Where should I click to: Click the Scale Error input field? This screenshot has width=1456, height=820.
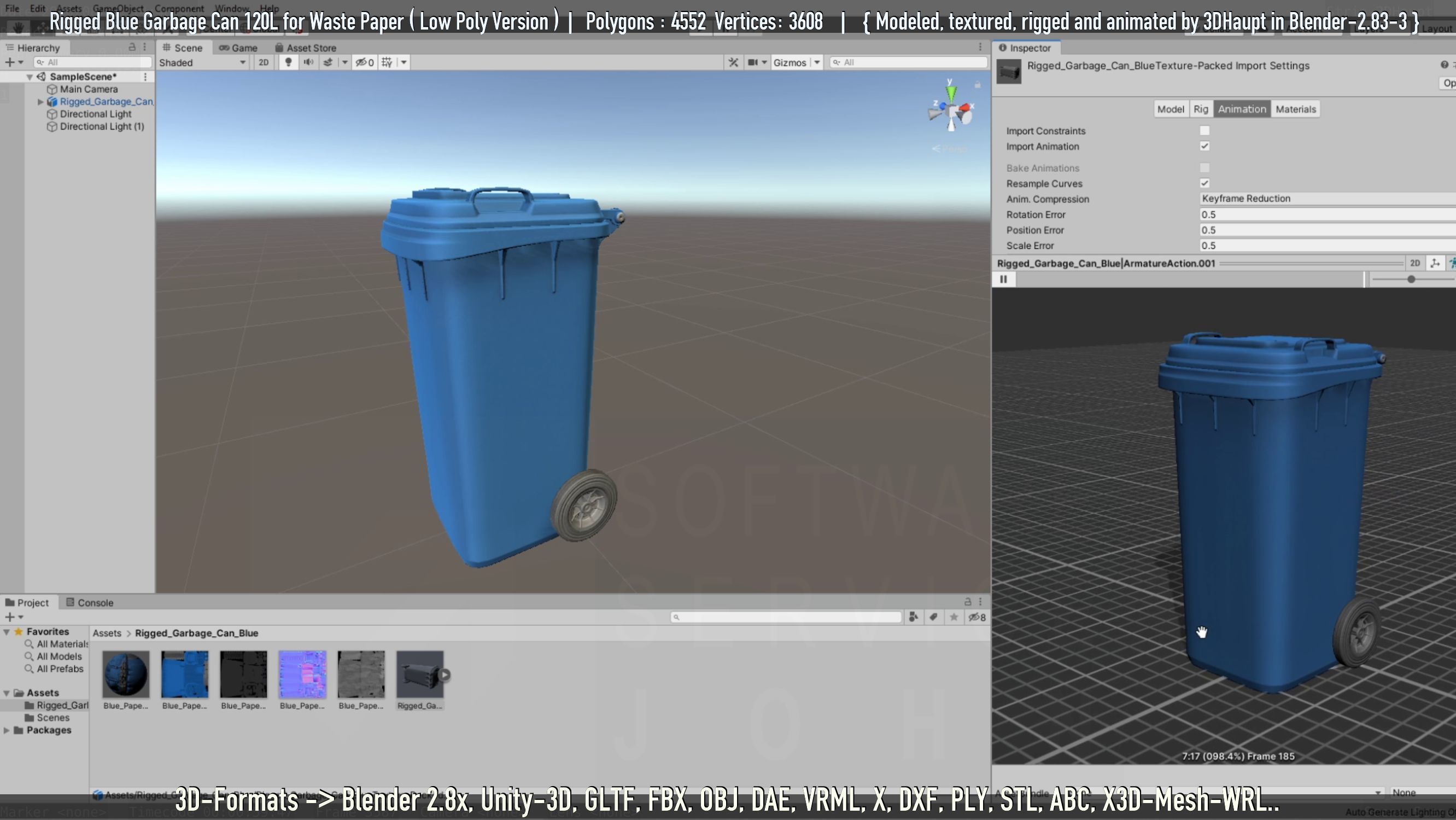click(1327, 246)
